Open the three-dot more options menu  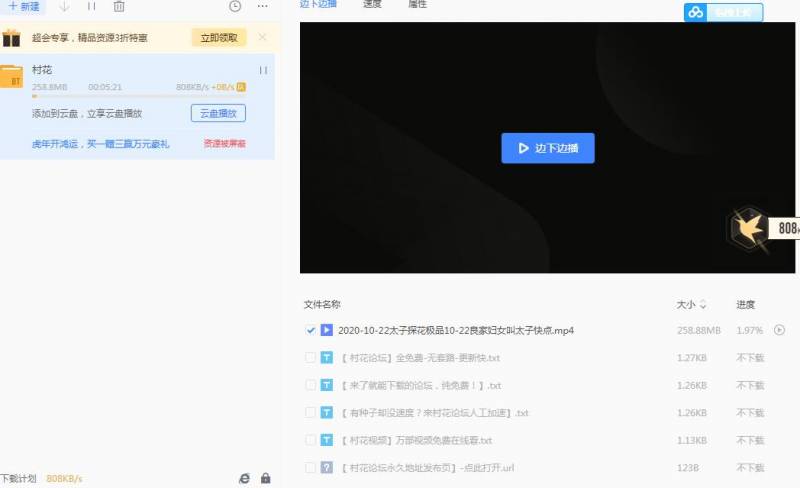262,6
